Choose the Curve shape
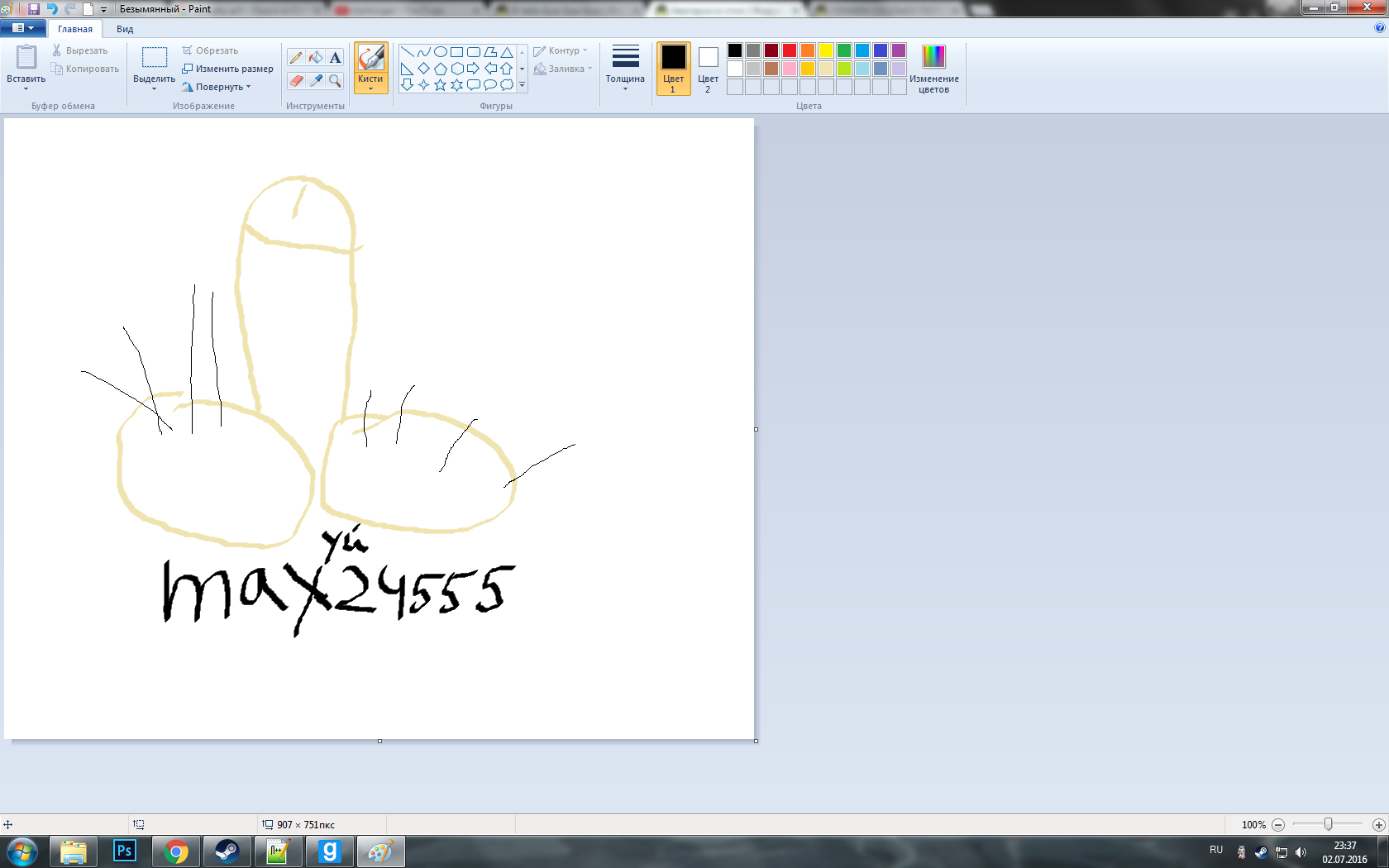1389x868 pixels. click(423, 52)
